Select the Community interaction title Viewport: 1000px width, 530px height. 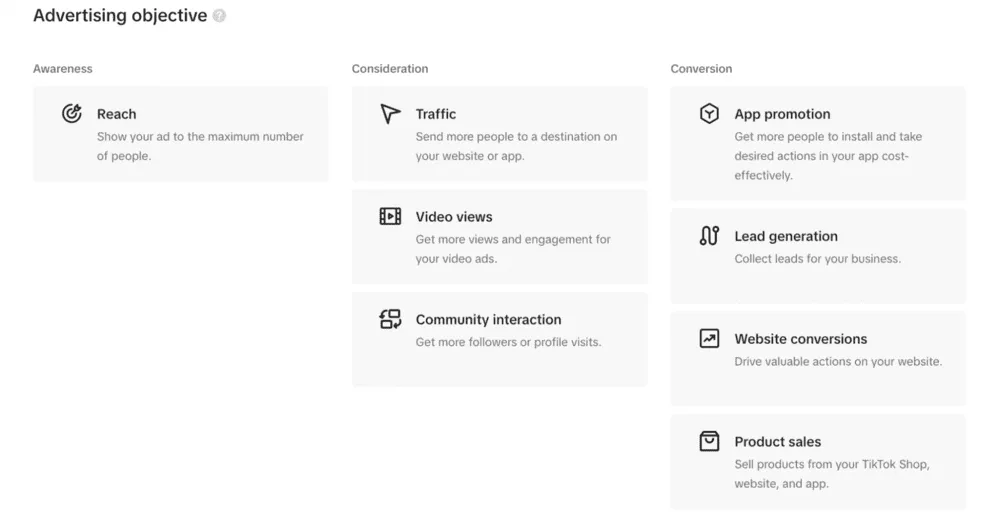click(x=488, y=320)
